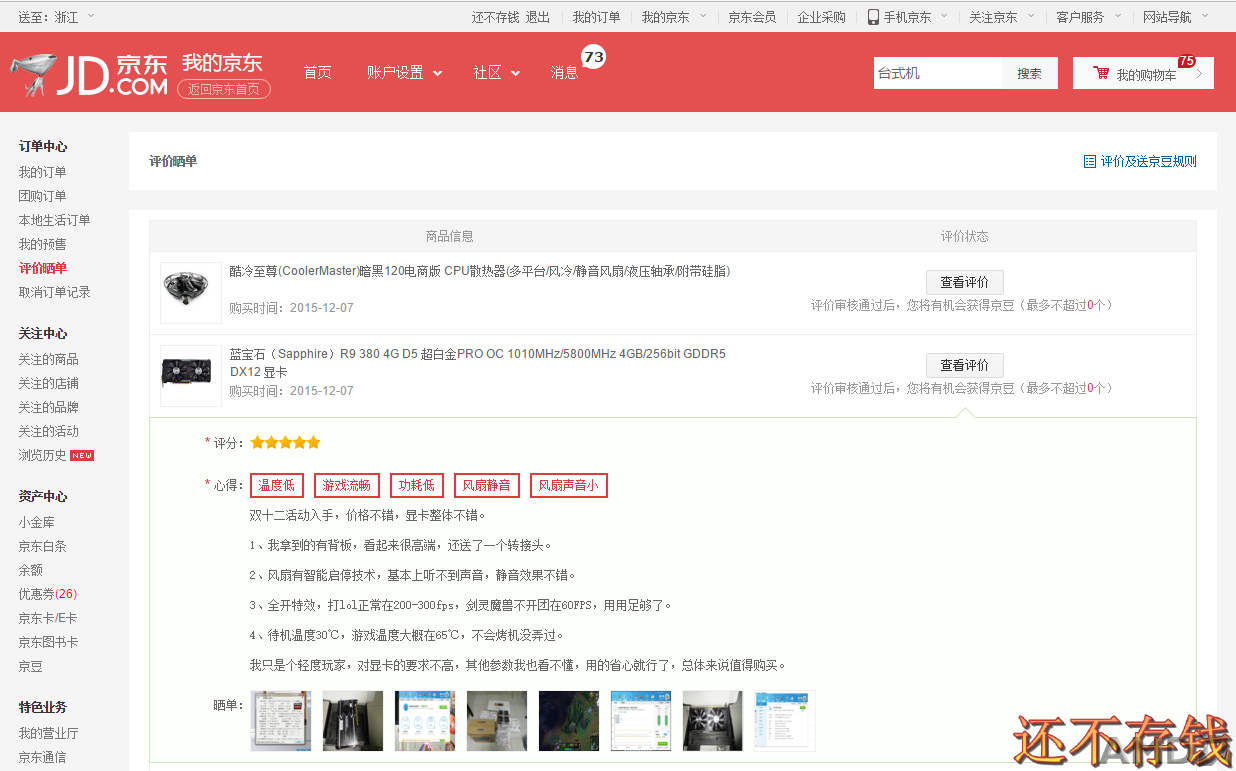Open 京东会员 link
The image size is (1236, 771).
752,17
